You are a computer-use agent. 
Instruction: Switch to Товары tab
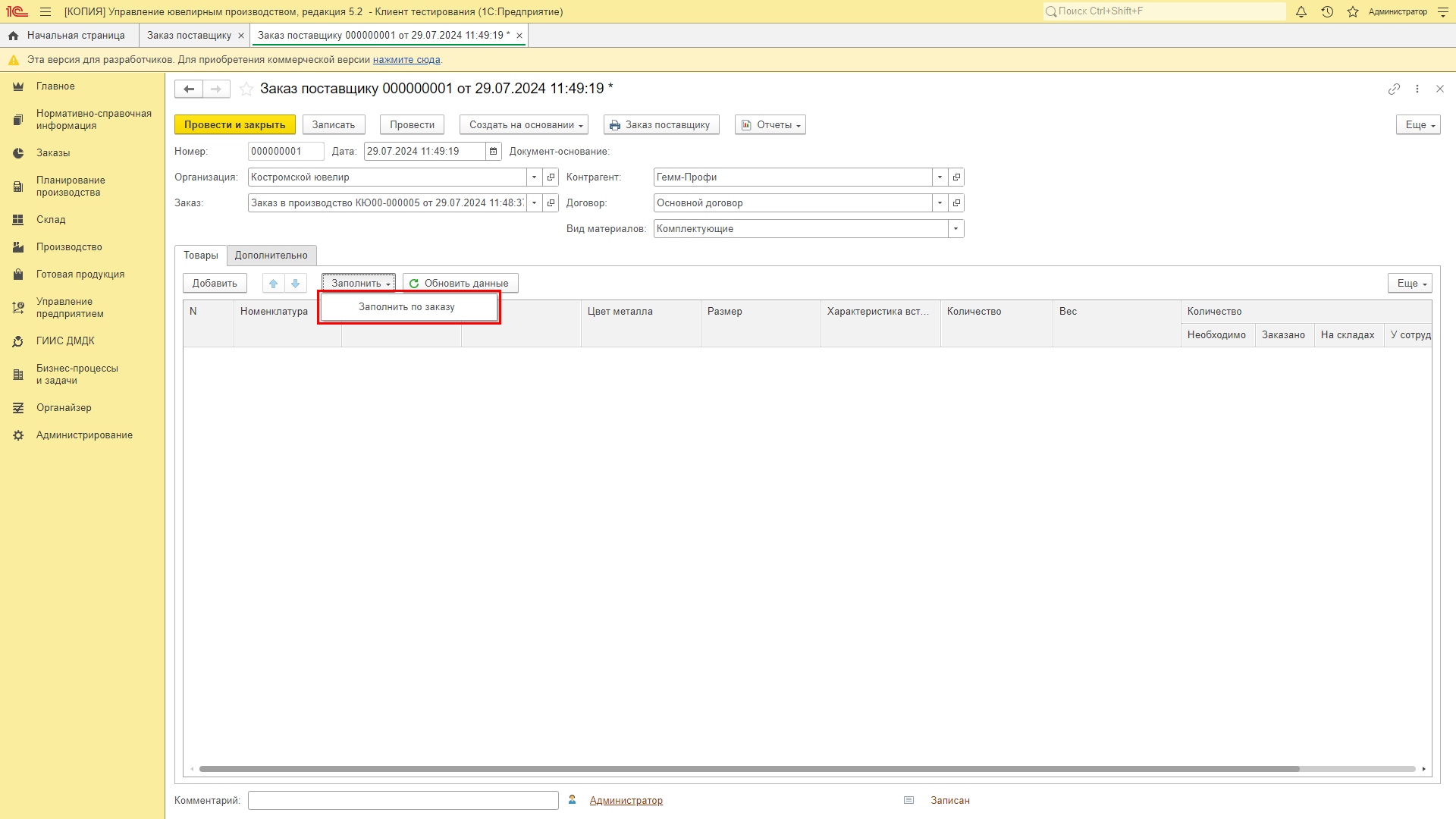click(201, 256)
